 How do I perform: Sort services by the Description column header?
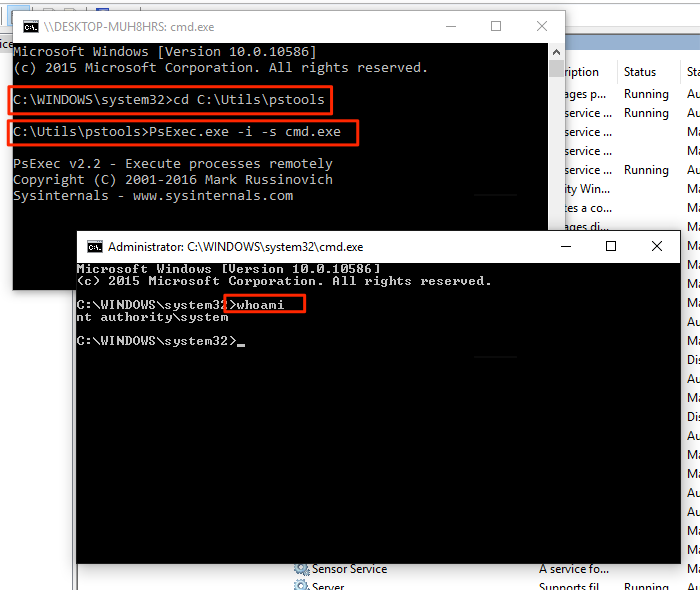tap(582, 72)
